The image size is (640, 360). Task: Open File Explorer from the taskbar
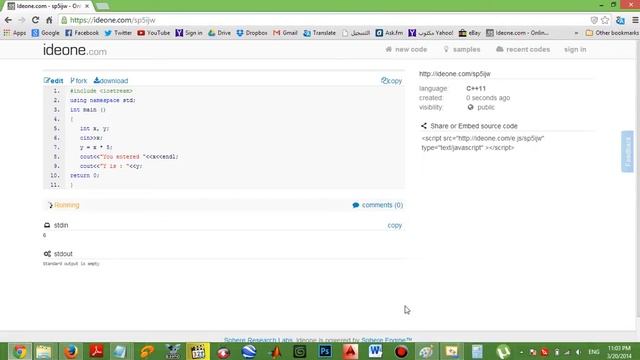click(44, 351)
